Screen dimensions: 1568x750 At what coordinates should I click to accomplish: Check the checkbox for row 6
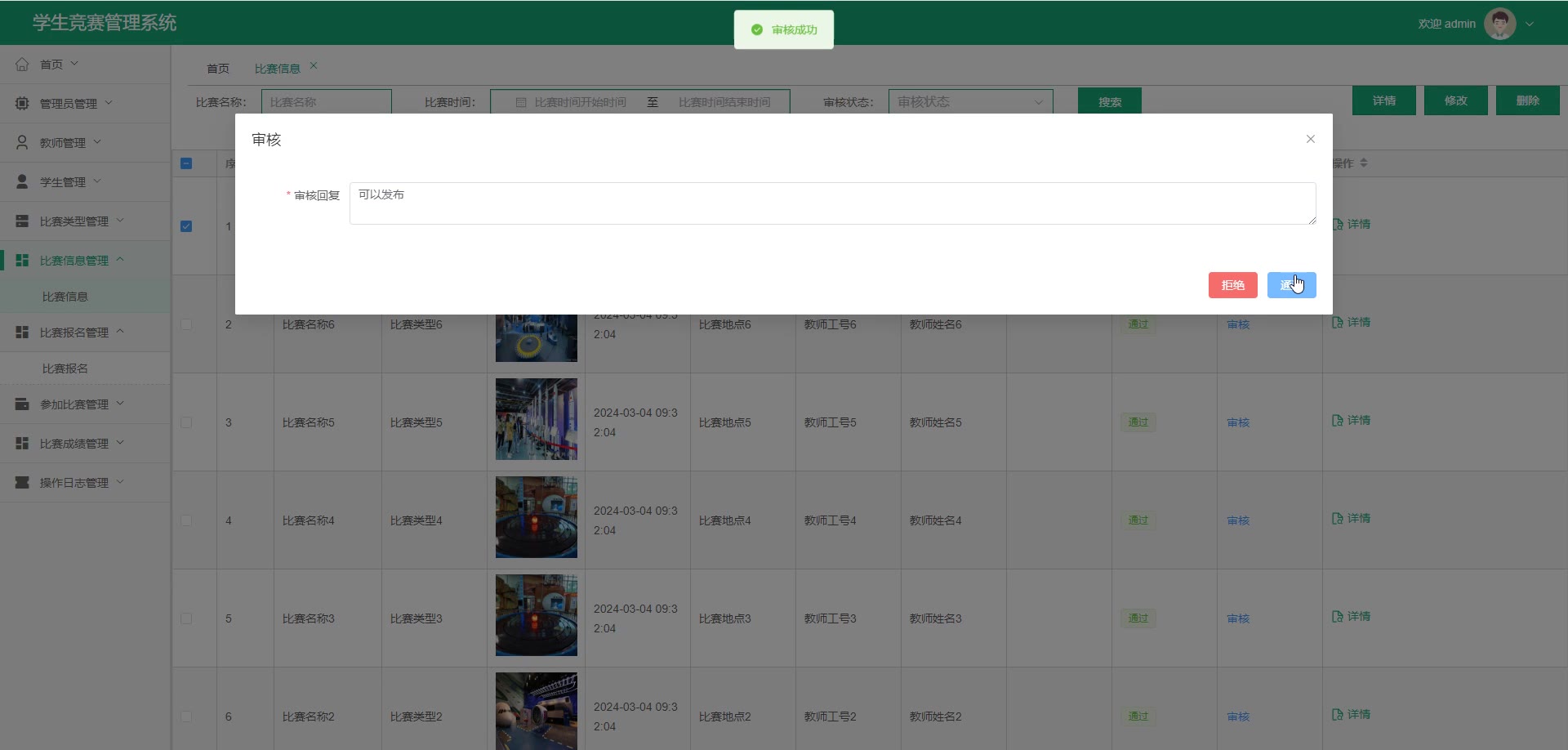(x=186, y=717)
